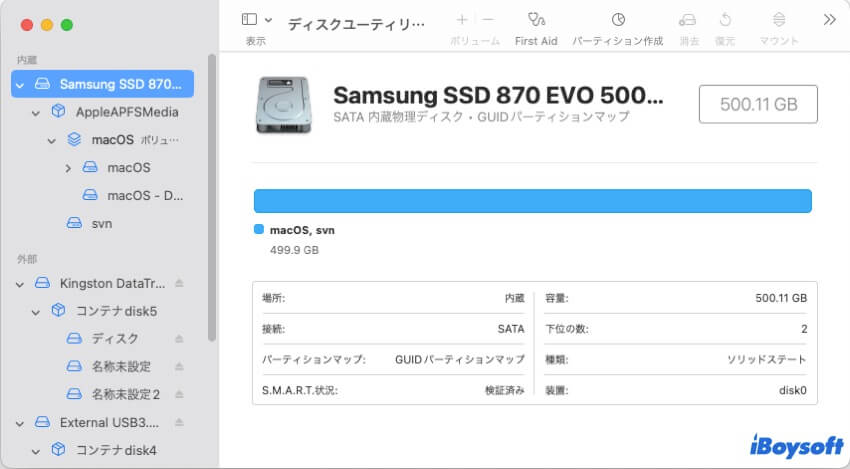Open the 表示 sidebar view dropdown
850x469 pixels.
tap(256, 20)
